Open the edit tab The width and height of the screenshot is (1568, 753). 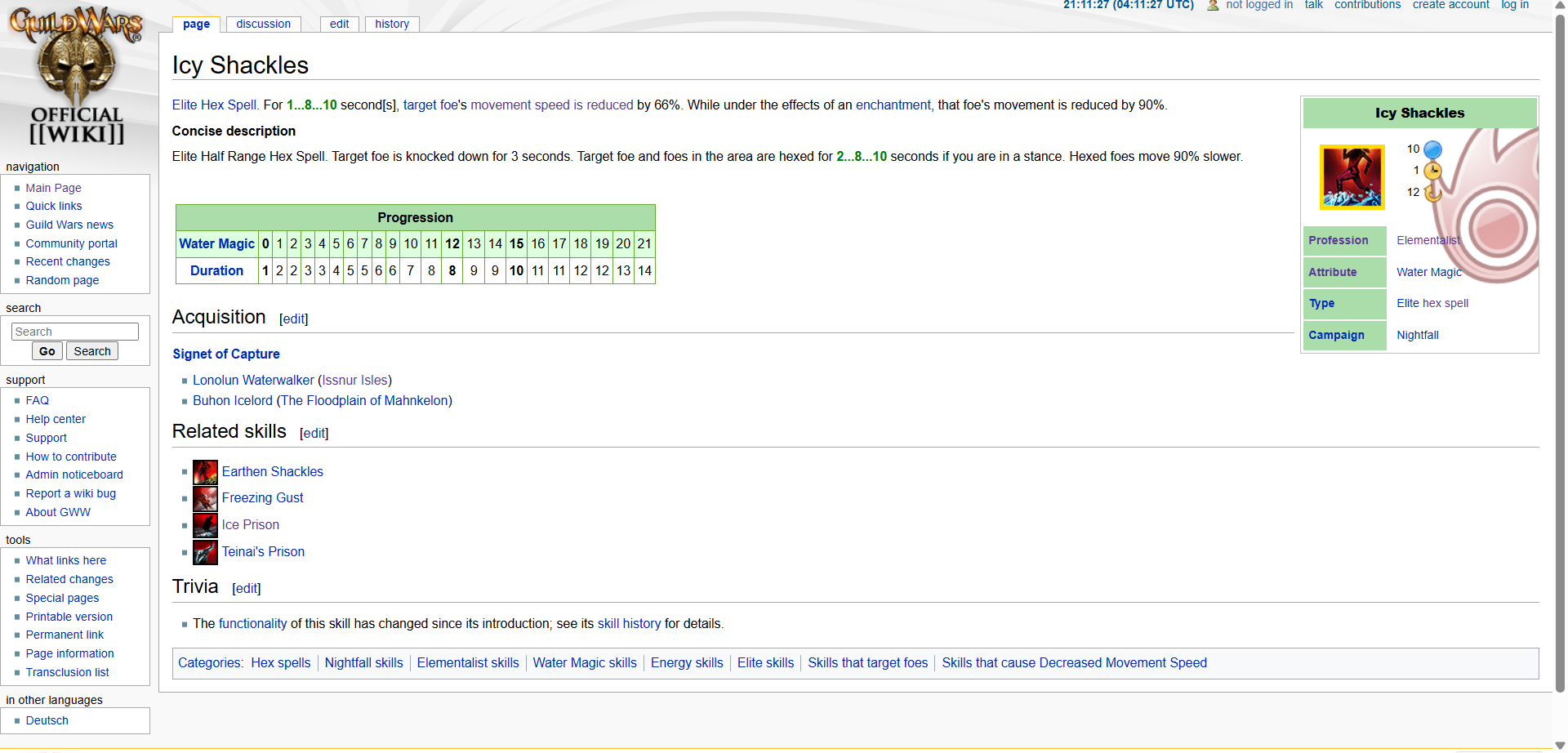pyautogui.click(x=339, y=24)
